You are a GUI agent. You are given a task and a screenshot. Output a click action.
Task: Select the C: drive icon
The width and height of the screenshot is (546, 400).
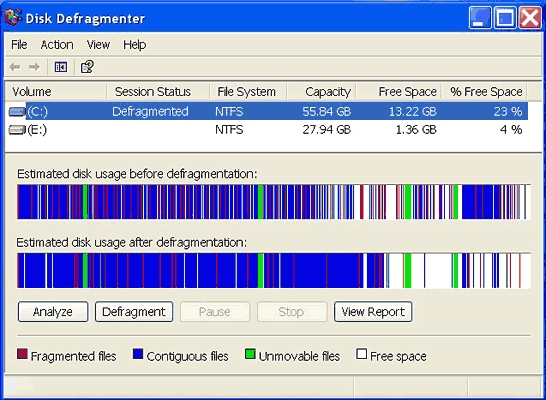17,111
